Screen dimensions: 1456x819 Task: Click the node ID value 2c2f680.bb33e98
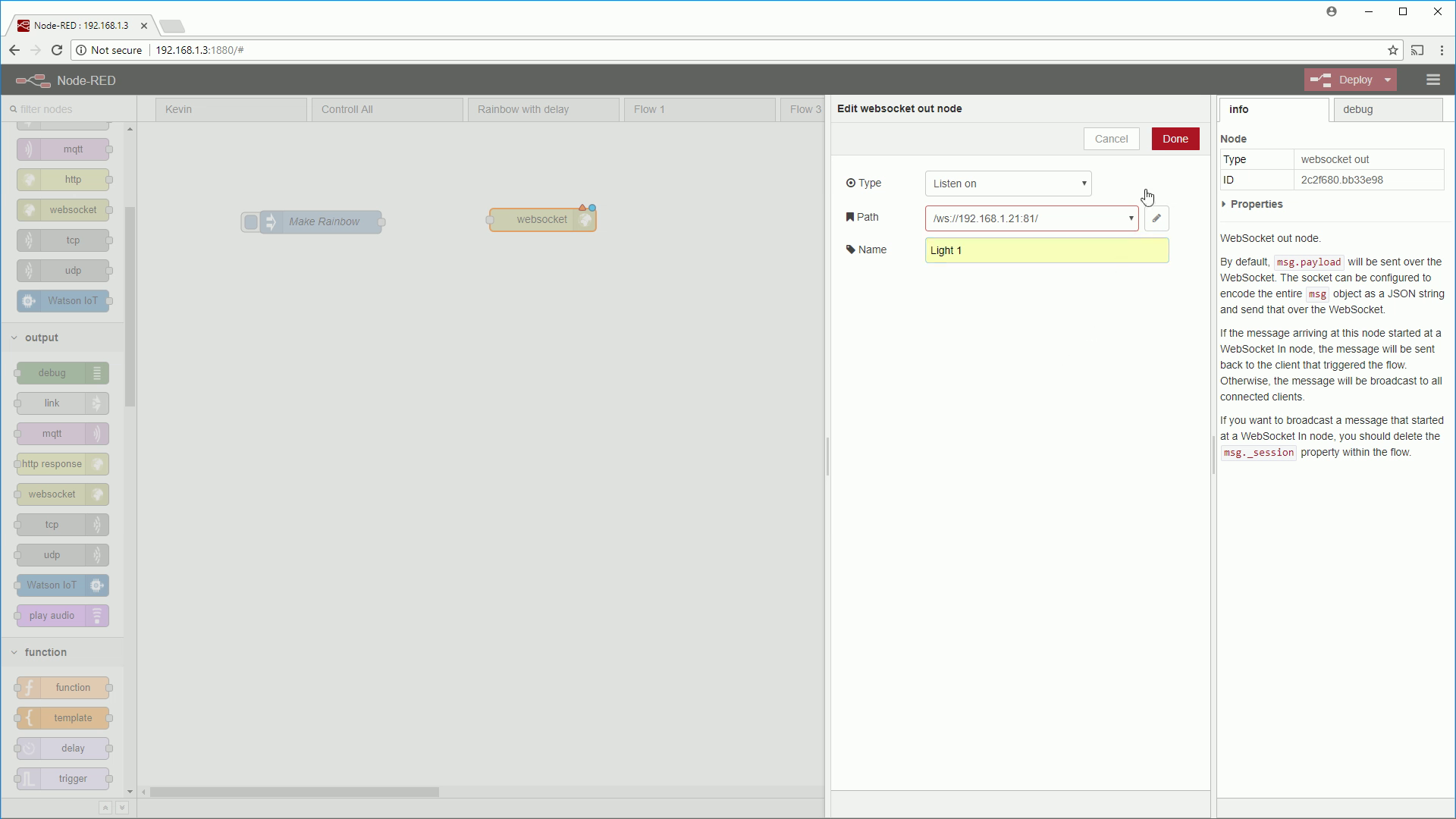click(1341, 180)
